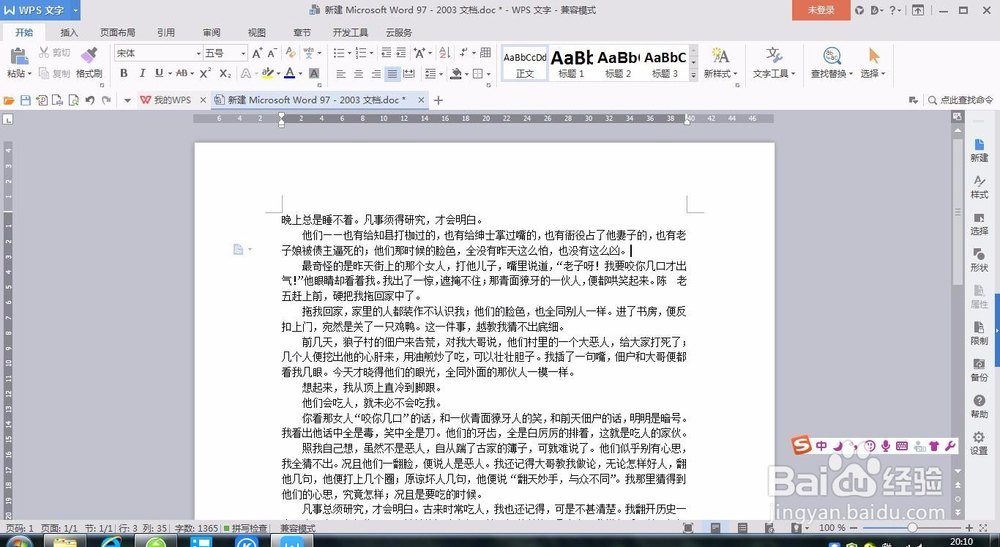Open a new tab with the plus button
The height and width of the screenshot is (547, 1000).
[438, 100]
